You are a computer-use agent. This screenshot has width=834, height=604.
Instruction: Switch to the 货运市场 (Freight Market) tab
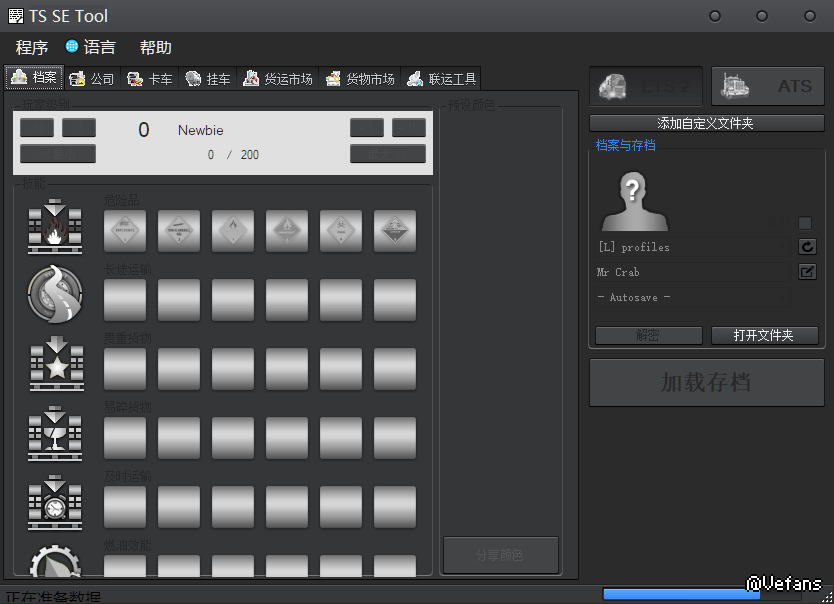pos(277,79)
